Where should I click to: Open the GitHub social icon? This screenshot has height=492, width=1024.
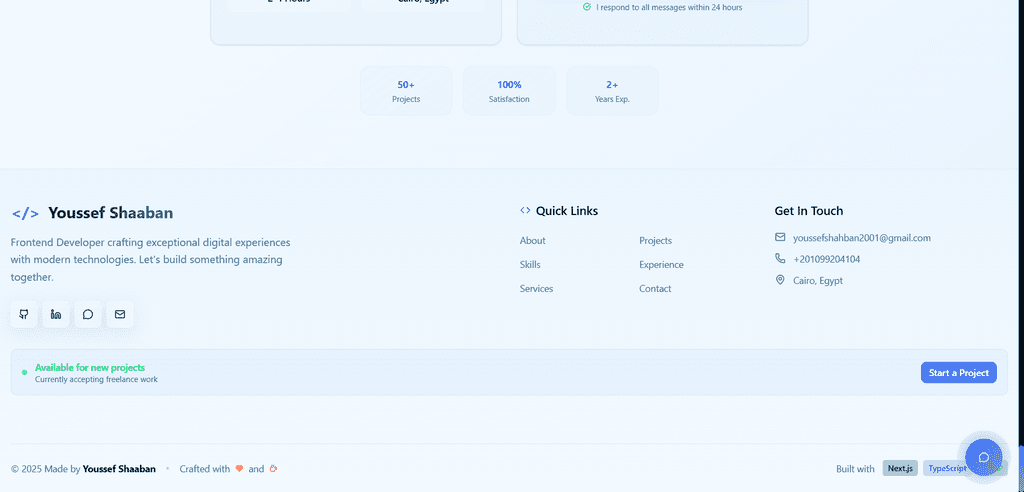pos(24,314)
